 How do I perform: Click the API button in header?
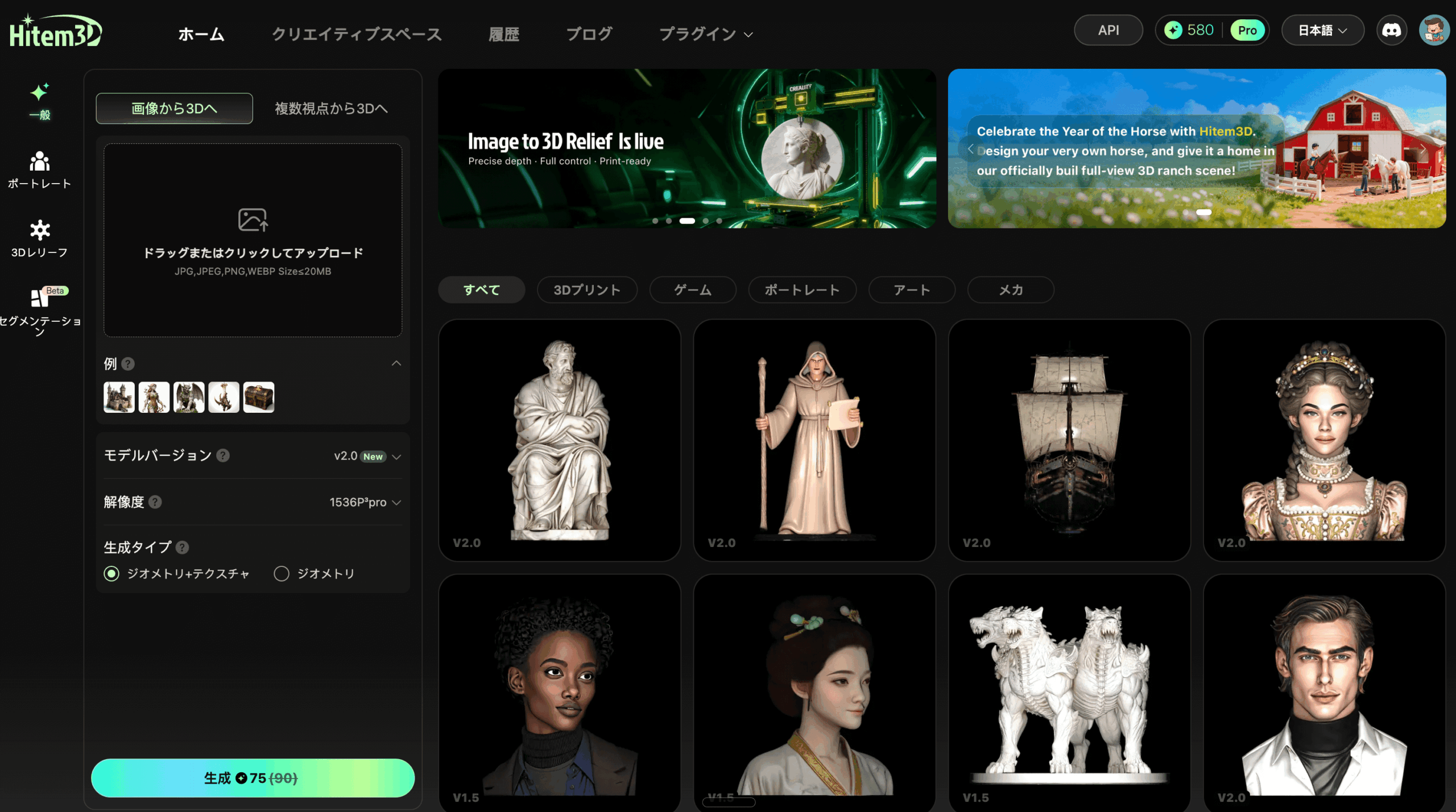click(x=1107, y=30)
